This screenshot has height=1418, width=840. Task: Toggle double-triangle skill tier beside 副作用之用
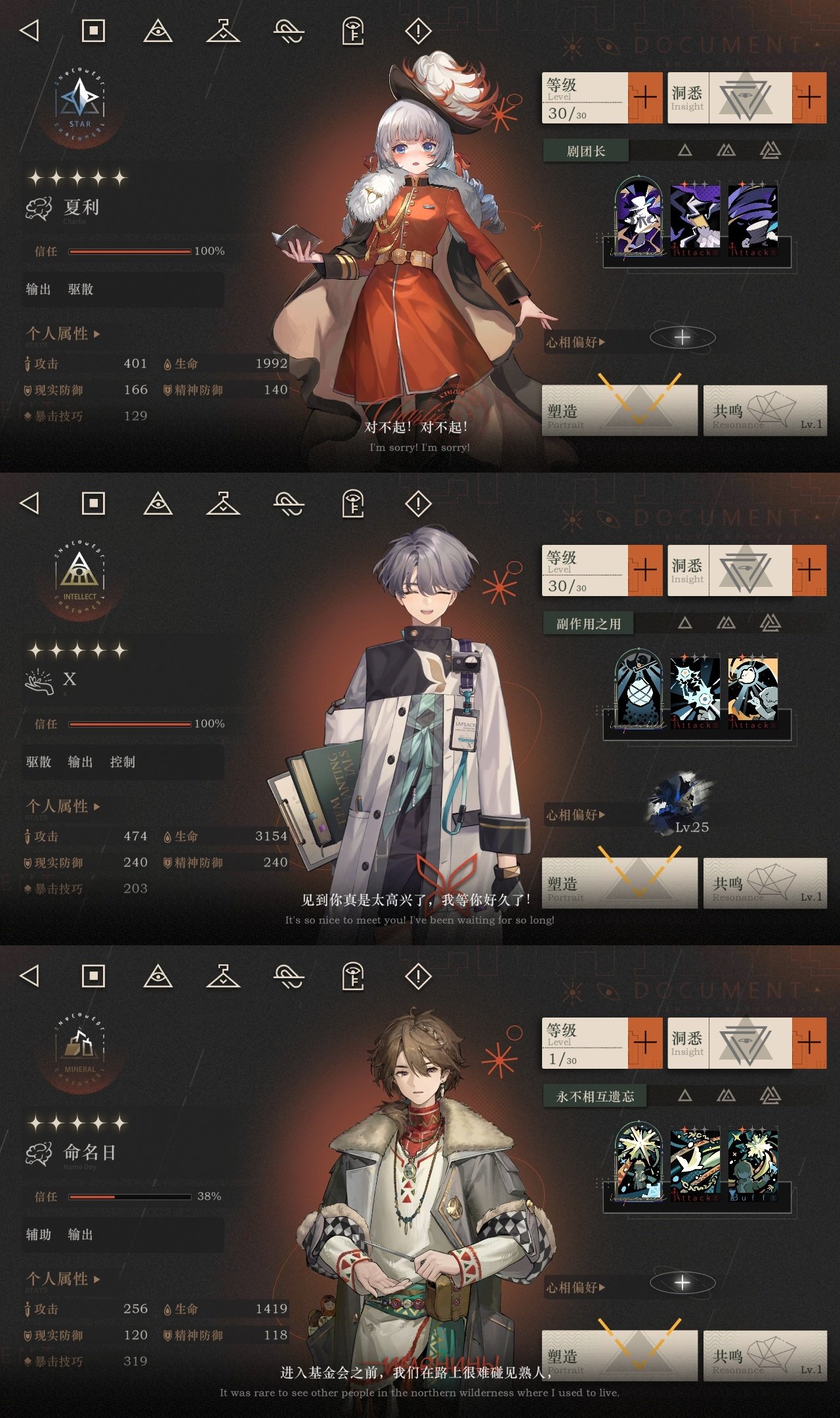pos(726,623)
